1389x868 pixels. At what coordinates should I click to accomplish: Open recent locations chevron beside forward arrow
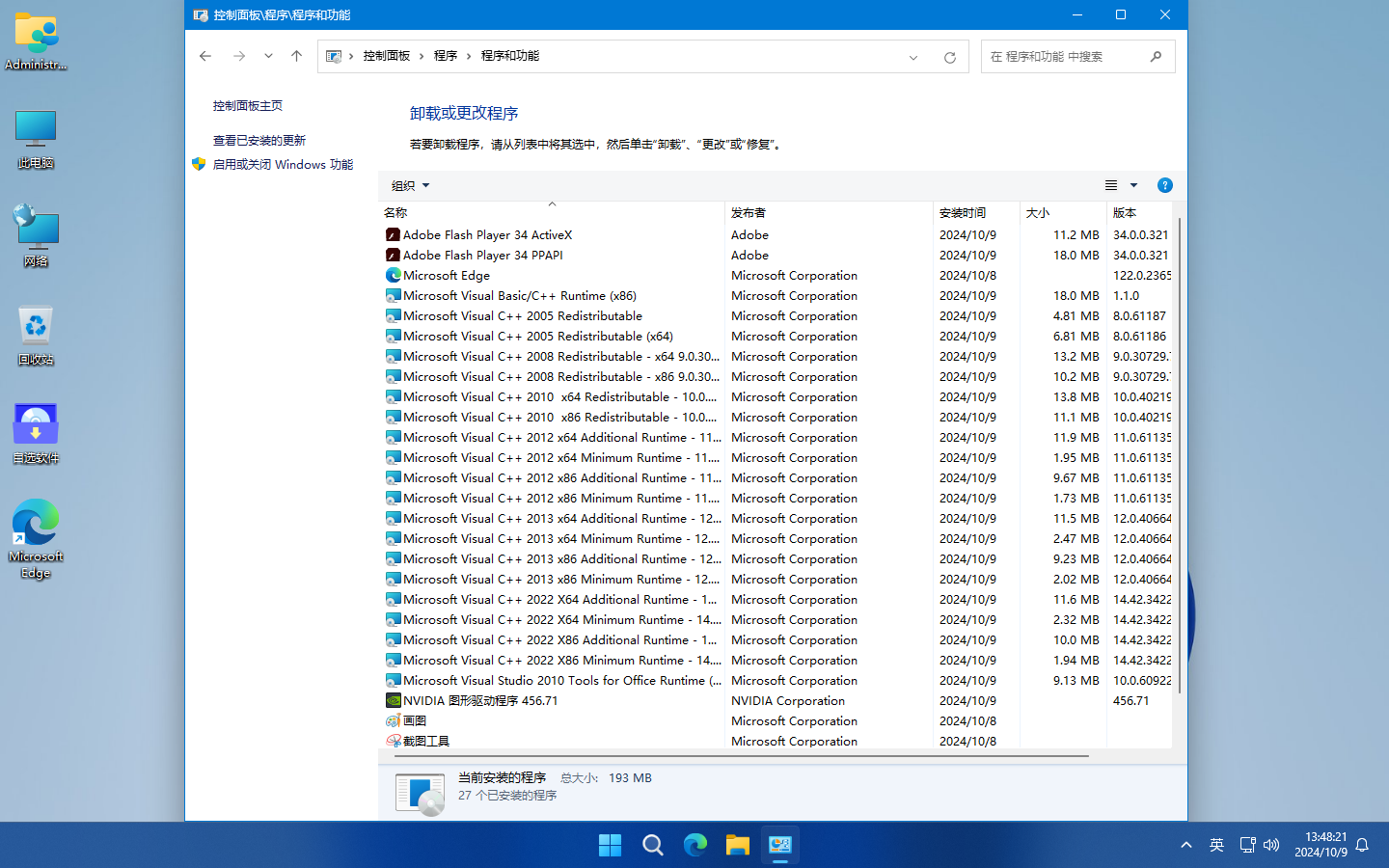[268, 56]
